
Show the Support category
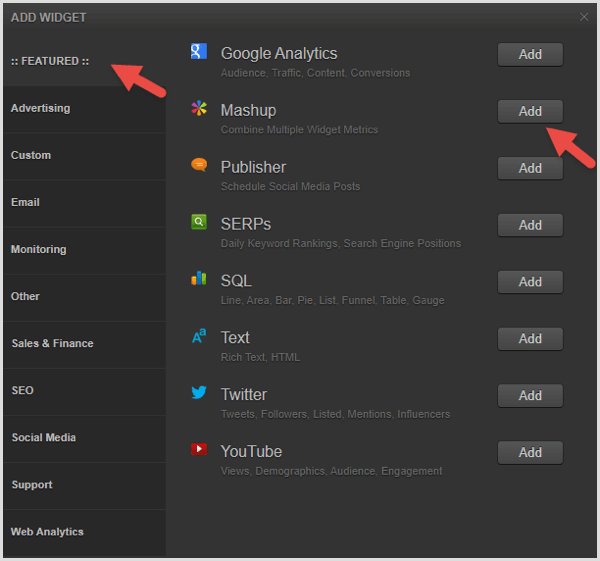[x=85, y=485]
